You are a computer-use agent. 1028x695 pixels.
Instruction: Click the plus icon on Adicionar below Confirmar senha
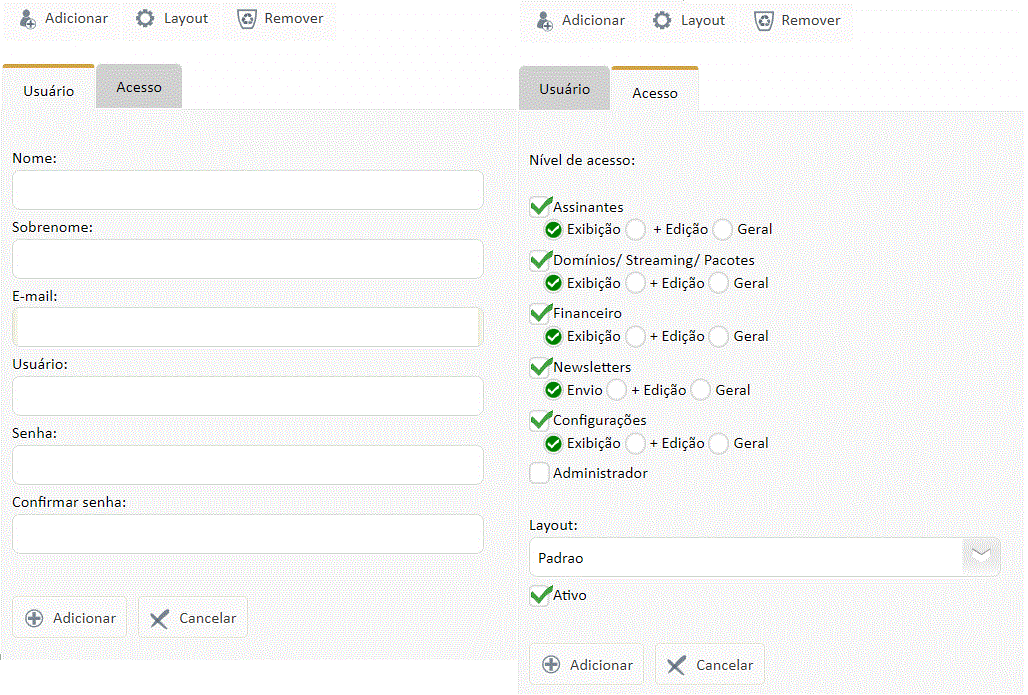click(x=34, y=618)
